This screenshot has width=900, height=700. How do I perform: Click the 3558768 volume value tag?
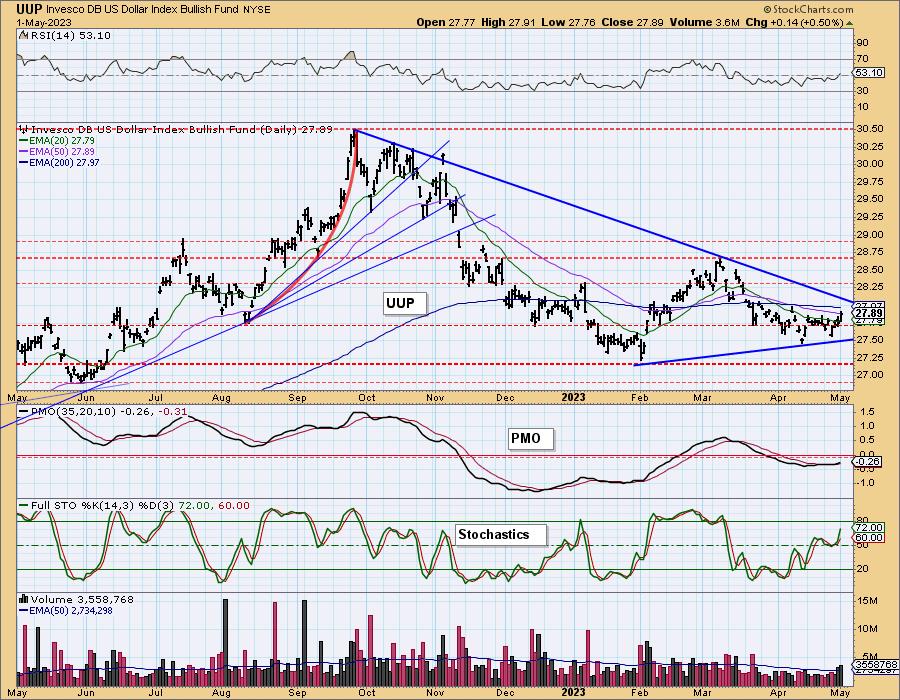click(x=876, y=663)
